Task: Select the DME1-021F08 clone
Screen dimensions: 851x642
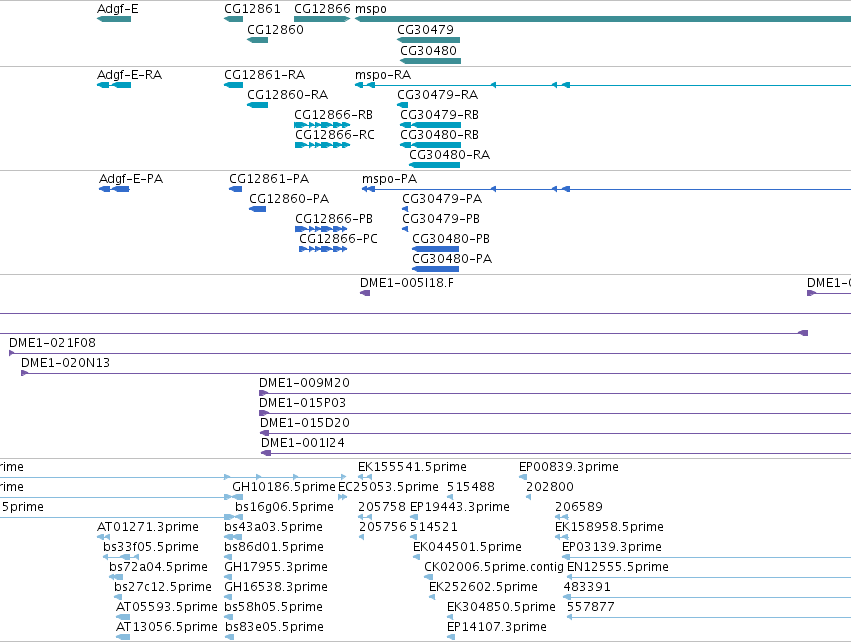Action: coord(430,353)
